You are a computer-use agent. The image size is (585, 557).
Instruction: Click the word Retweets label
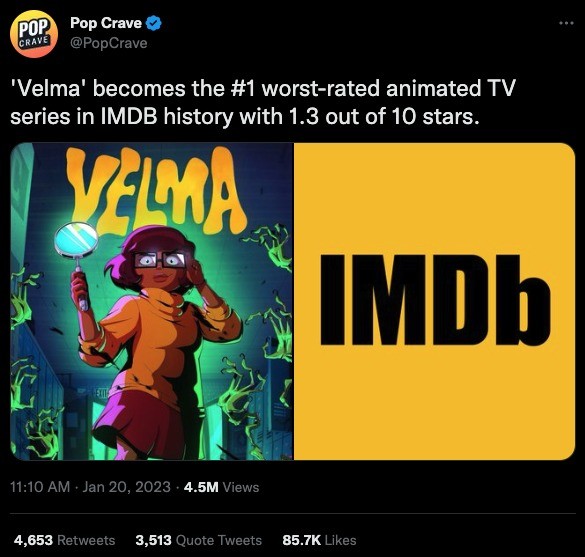87,540
